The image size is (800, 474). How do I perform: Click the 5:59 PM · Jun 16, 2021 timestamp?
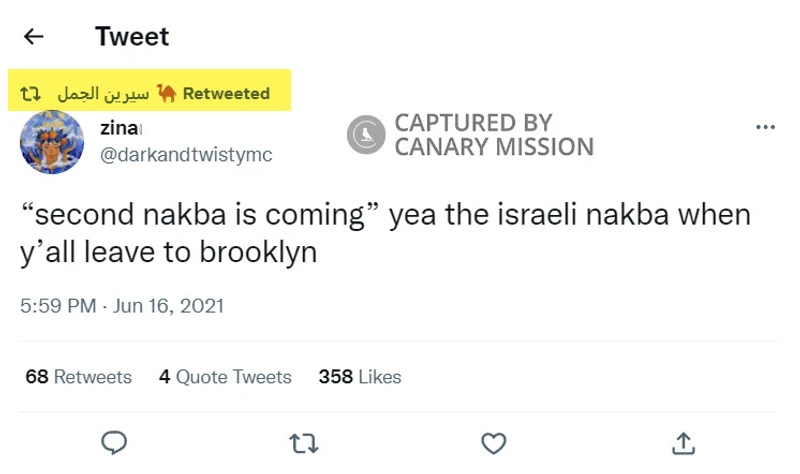click(x=122, y=305)
